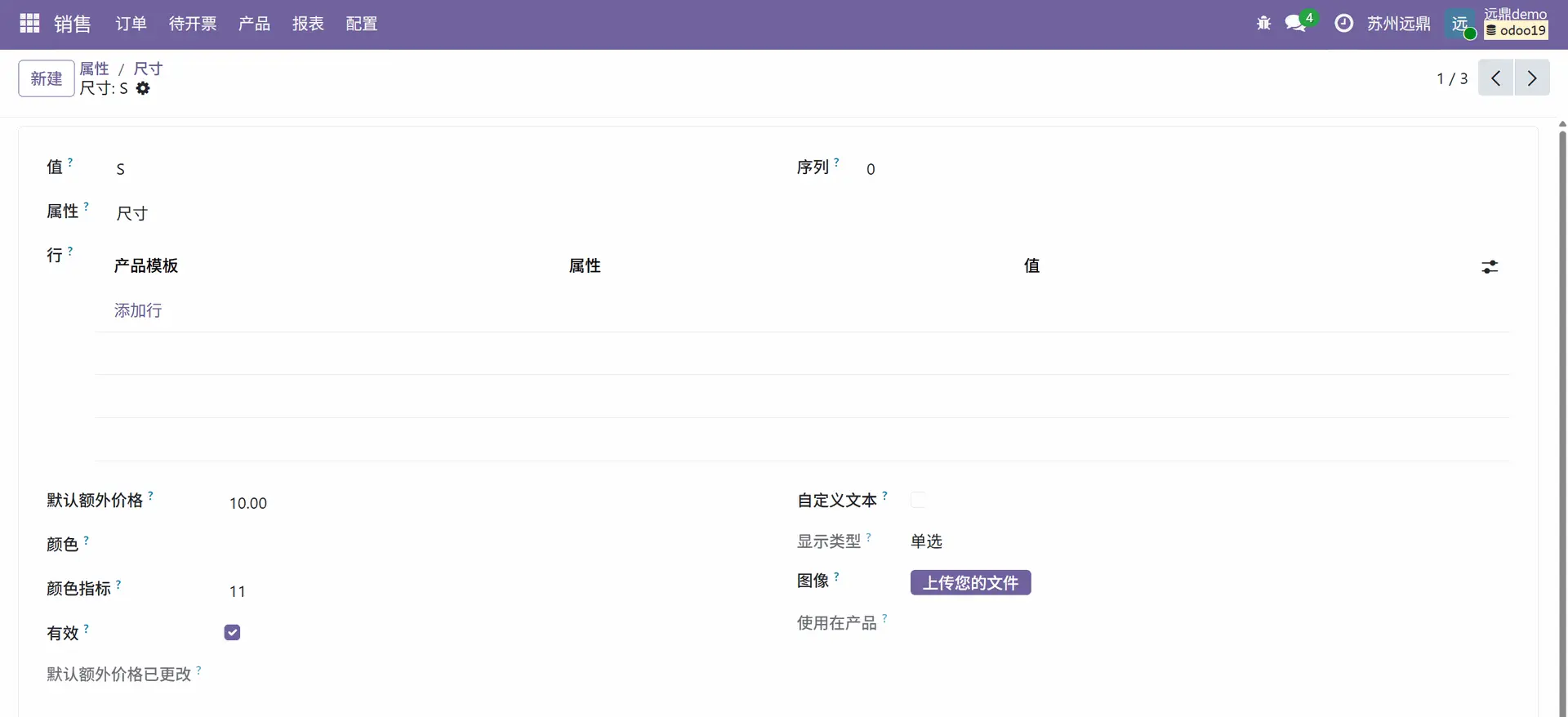The width and height of the screenshot is (1568, 717).
Task: Click 添加行 to add a line
Action: point(138,310)
